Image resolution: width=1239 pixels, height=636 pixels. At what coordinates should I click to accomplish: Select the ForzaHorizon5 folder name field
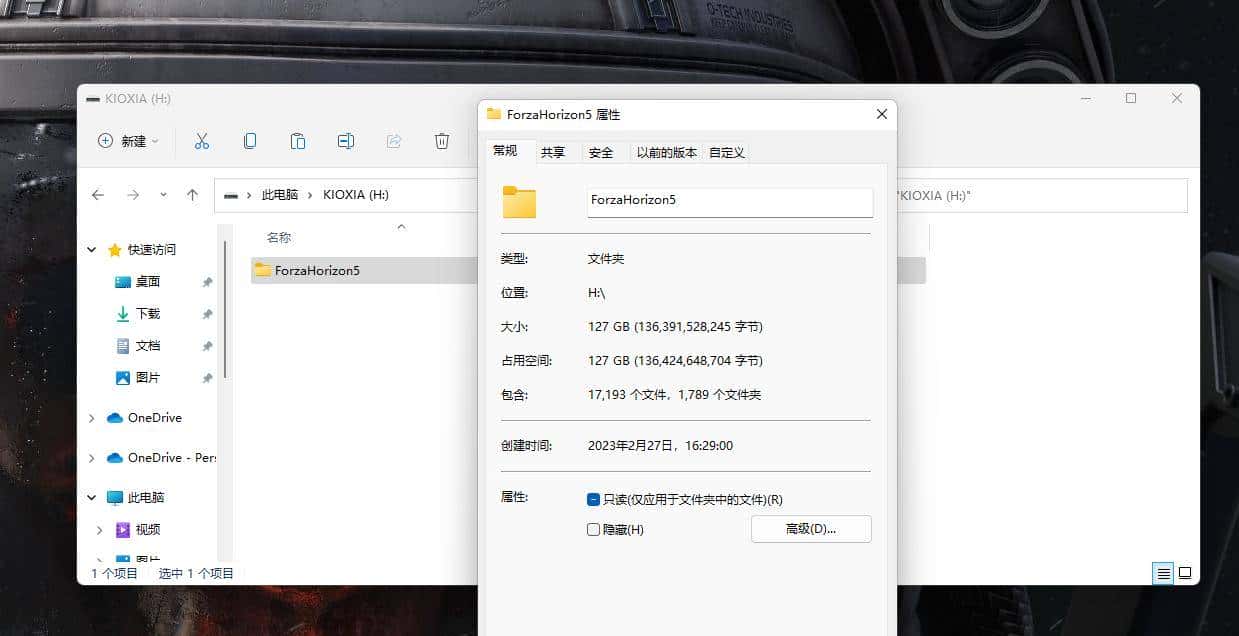pos(729,202)
